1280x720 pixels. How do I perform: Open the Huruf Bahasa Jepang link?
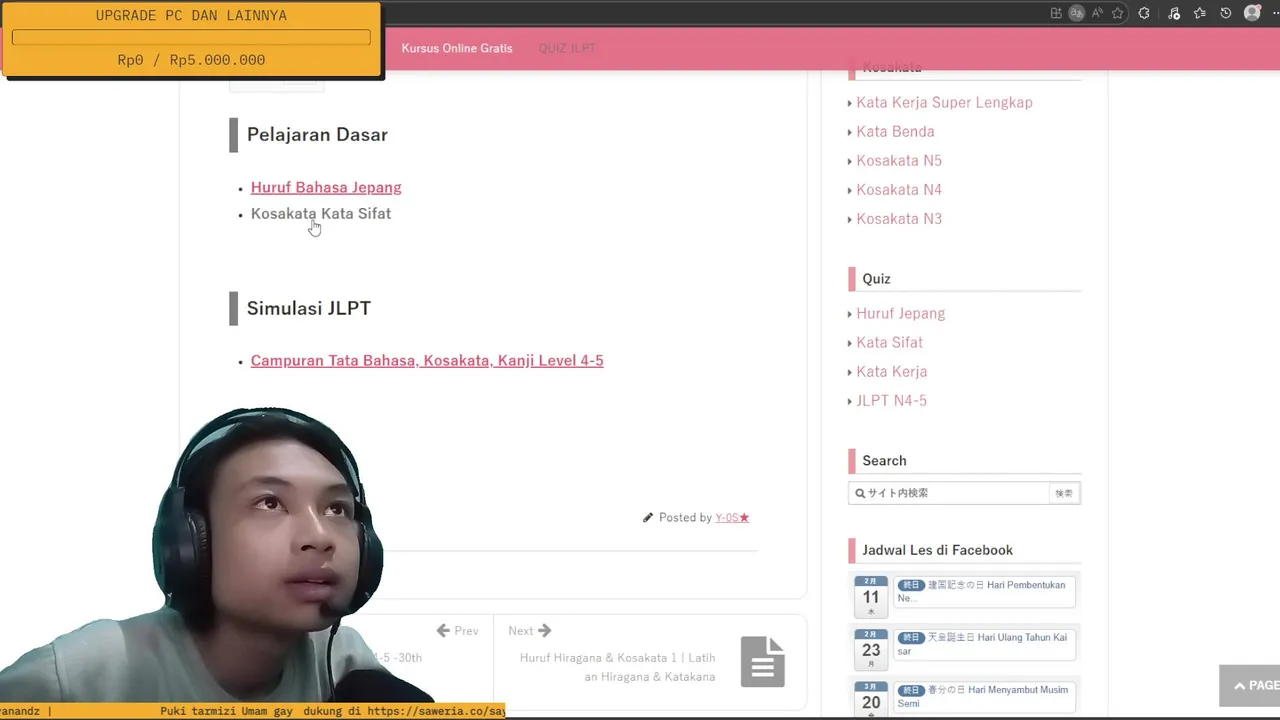(326, 187)
